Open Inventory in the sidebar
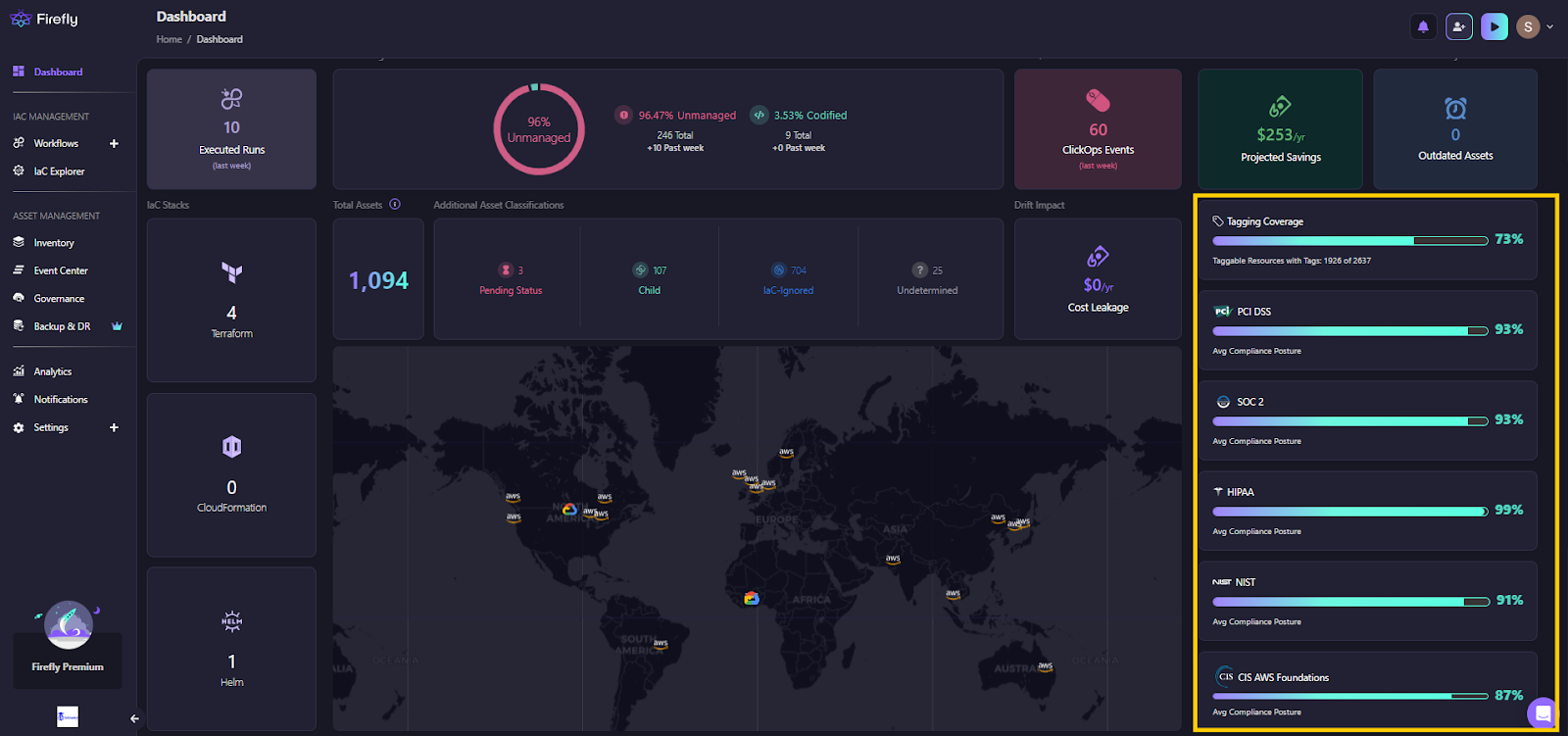The width and height of the screenshot is (1568, 736). point(54,243)
